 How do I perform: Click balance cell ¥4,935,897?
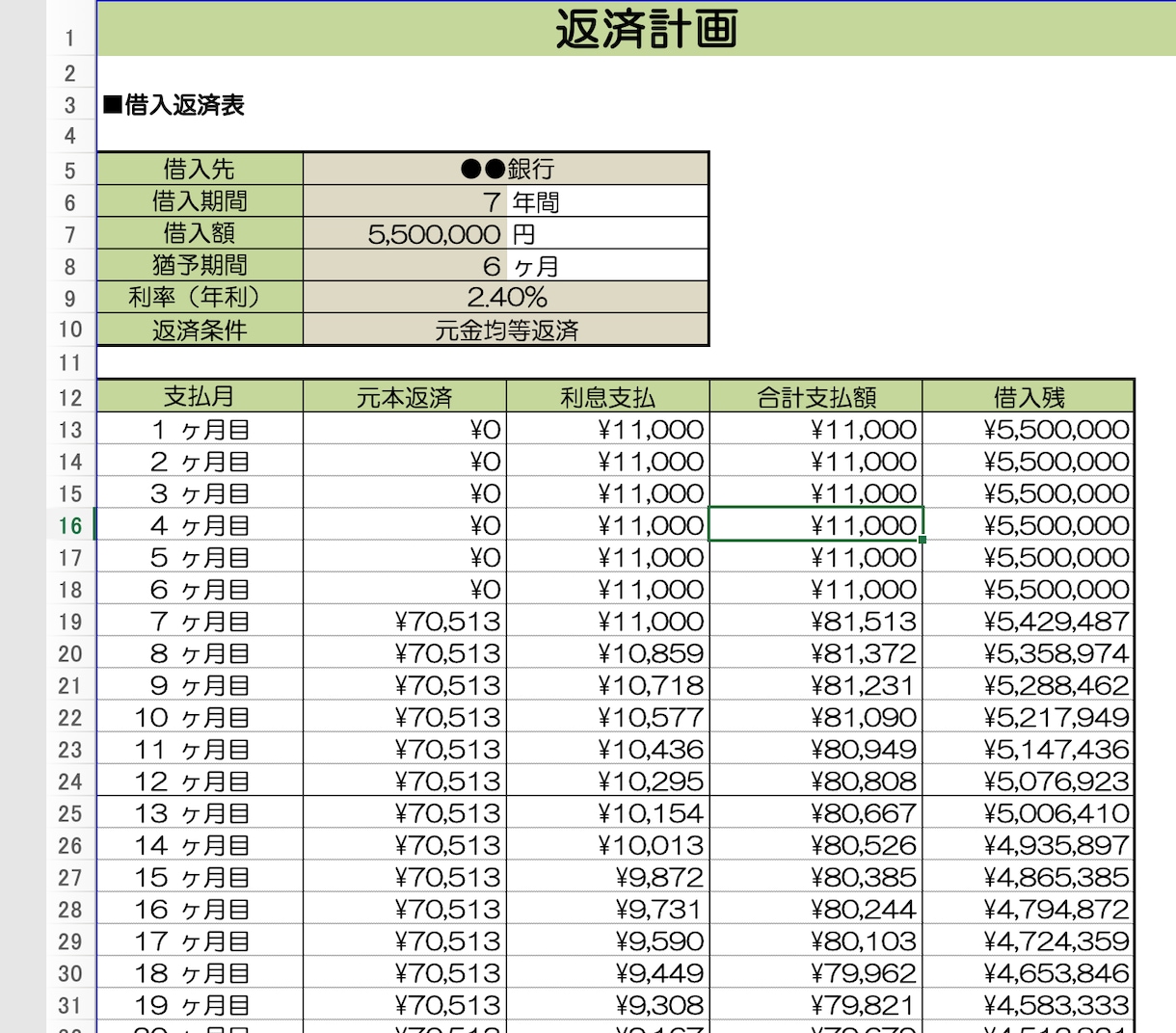(x=1029, y=845)
